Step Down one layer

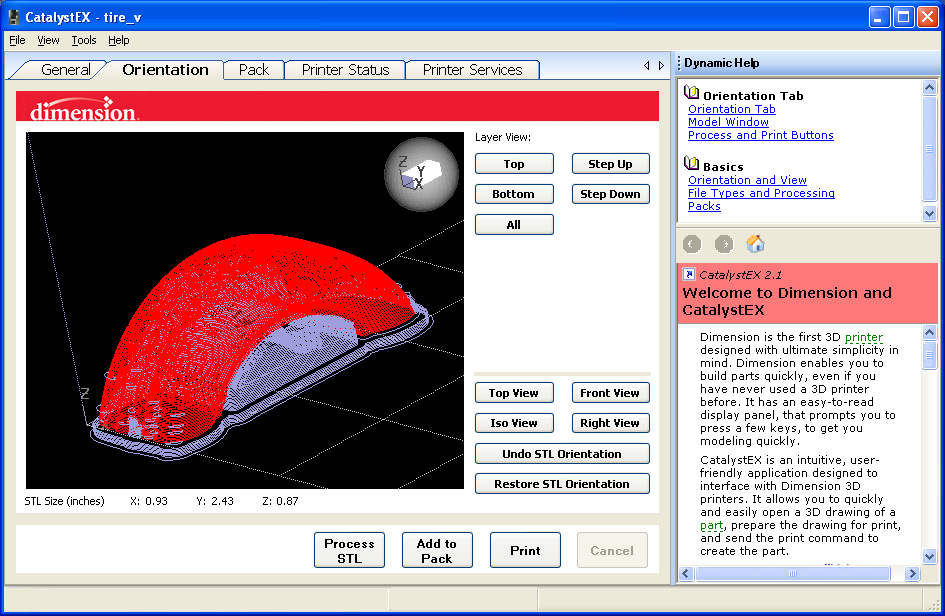pos(611,194)
